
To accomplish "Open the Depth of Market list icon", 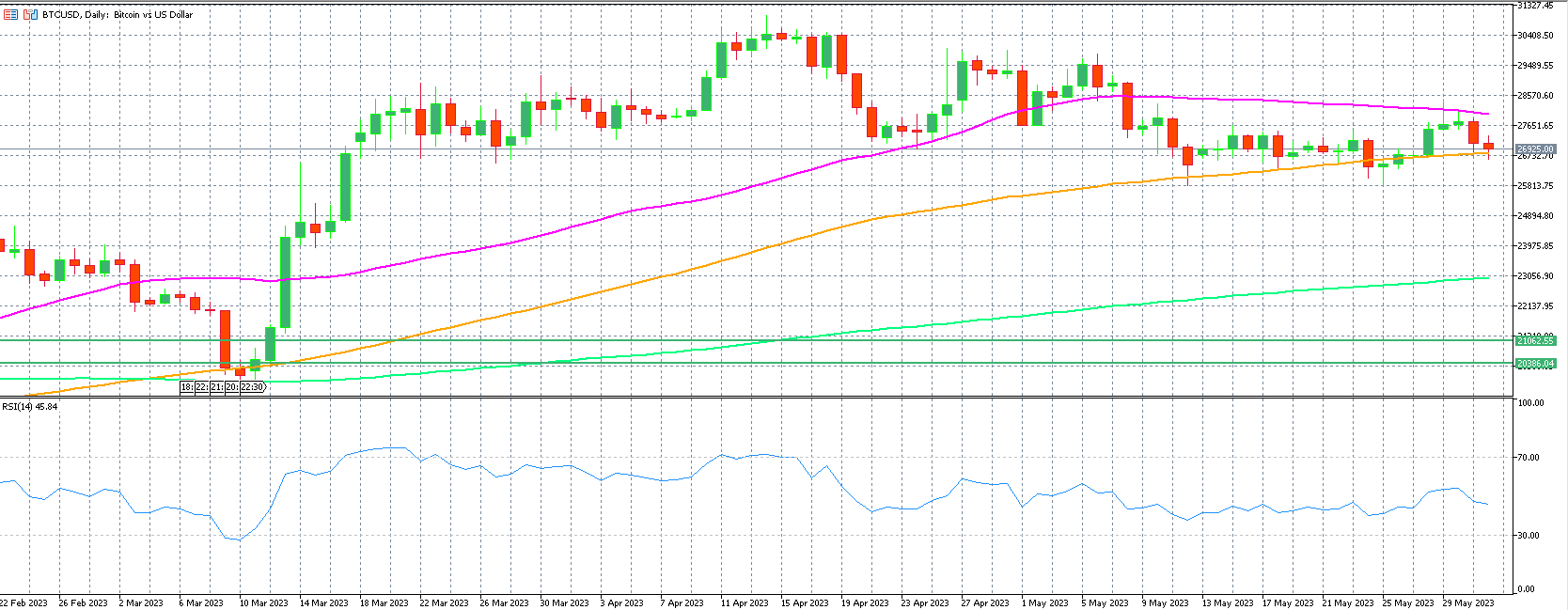I will pos(11,14).
